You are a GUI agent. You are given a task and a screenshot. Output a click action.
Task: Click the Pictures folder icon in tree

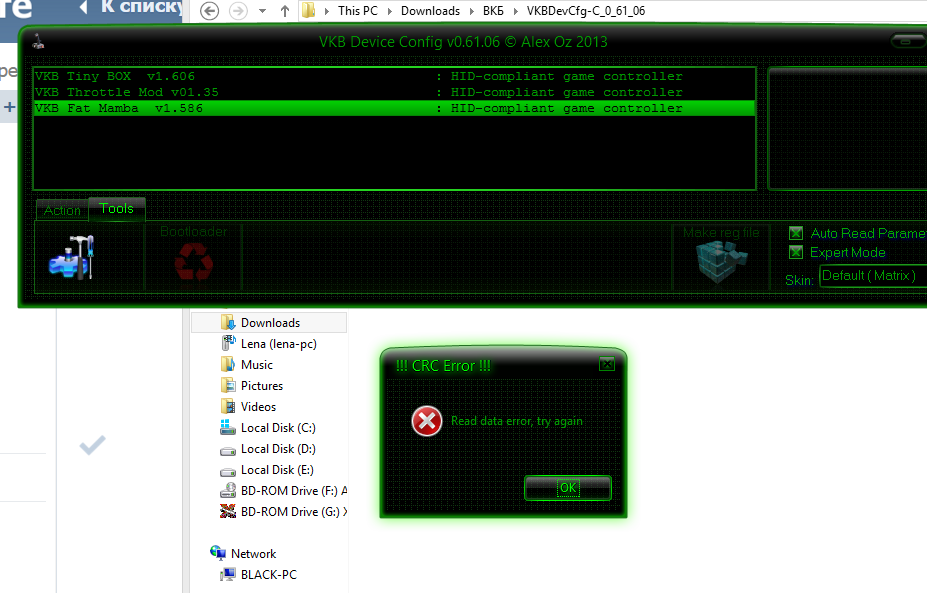coord(228,385)
